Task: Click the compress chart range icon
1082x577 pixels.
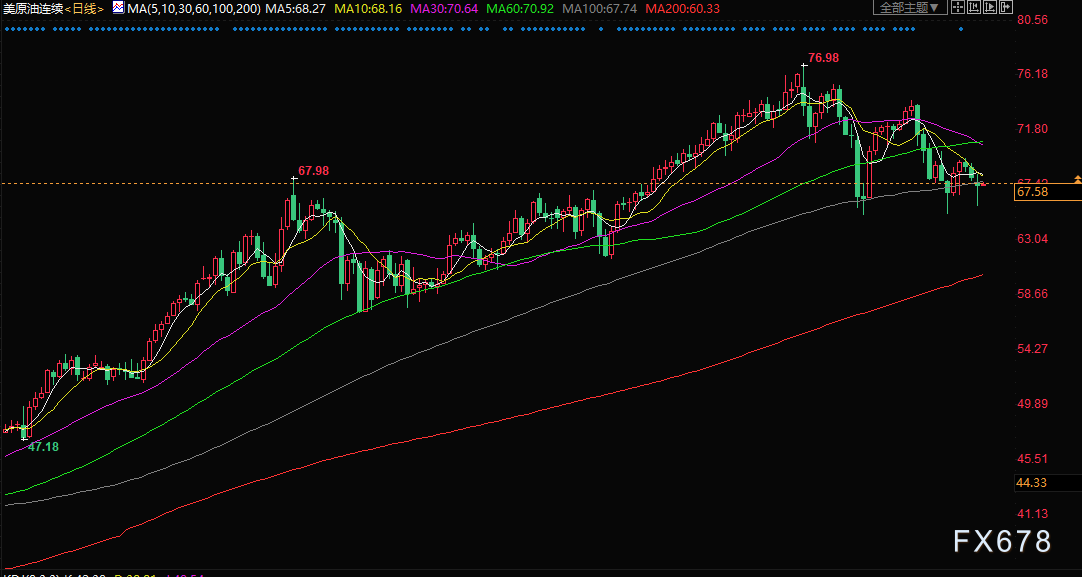Action: [x=973, y=8]
